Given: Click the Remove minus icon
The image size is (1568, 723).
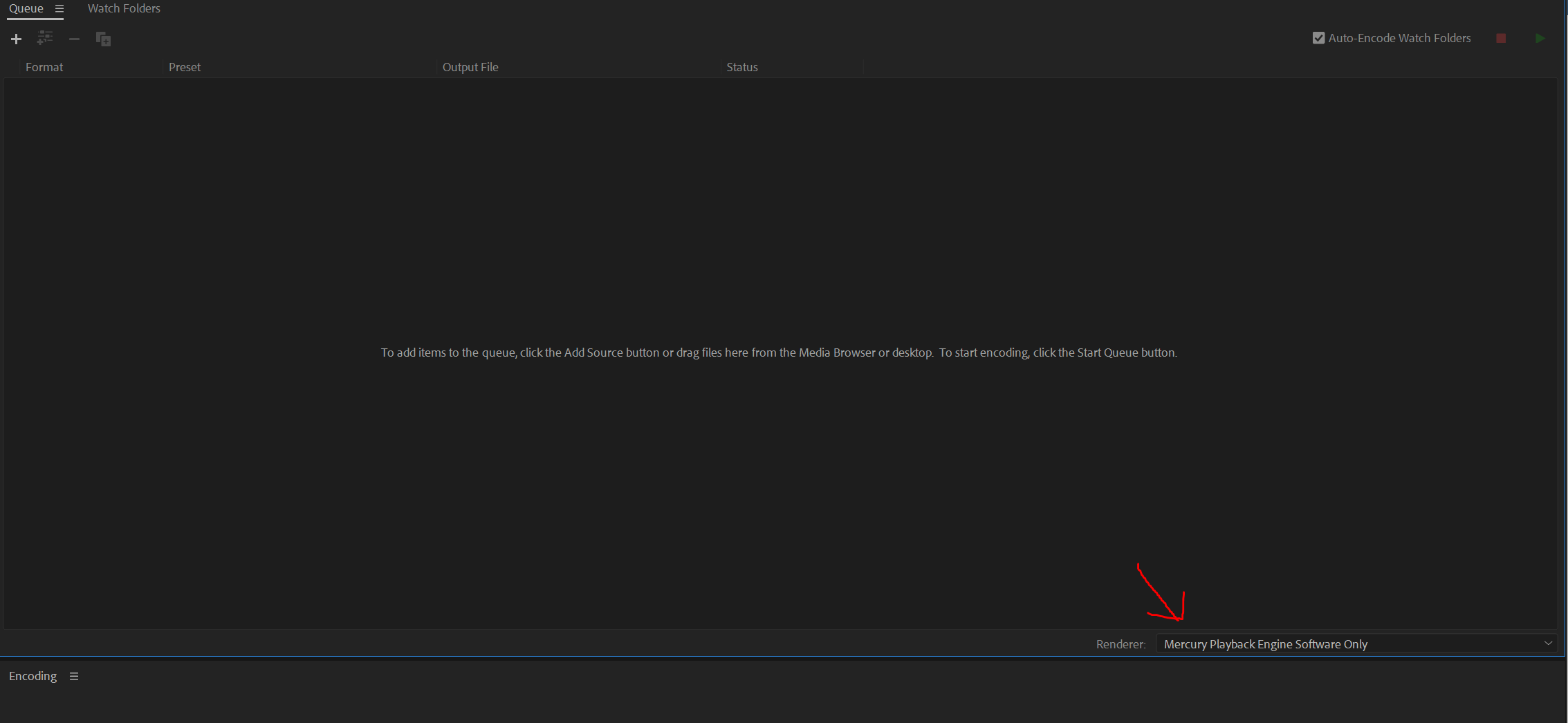Looking at the screenshot, I should click(x=74, y=39).
